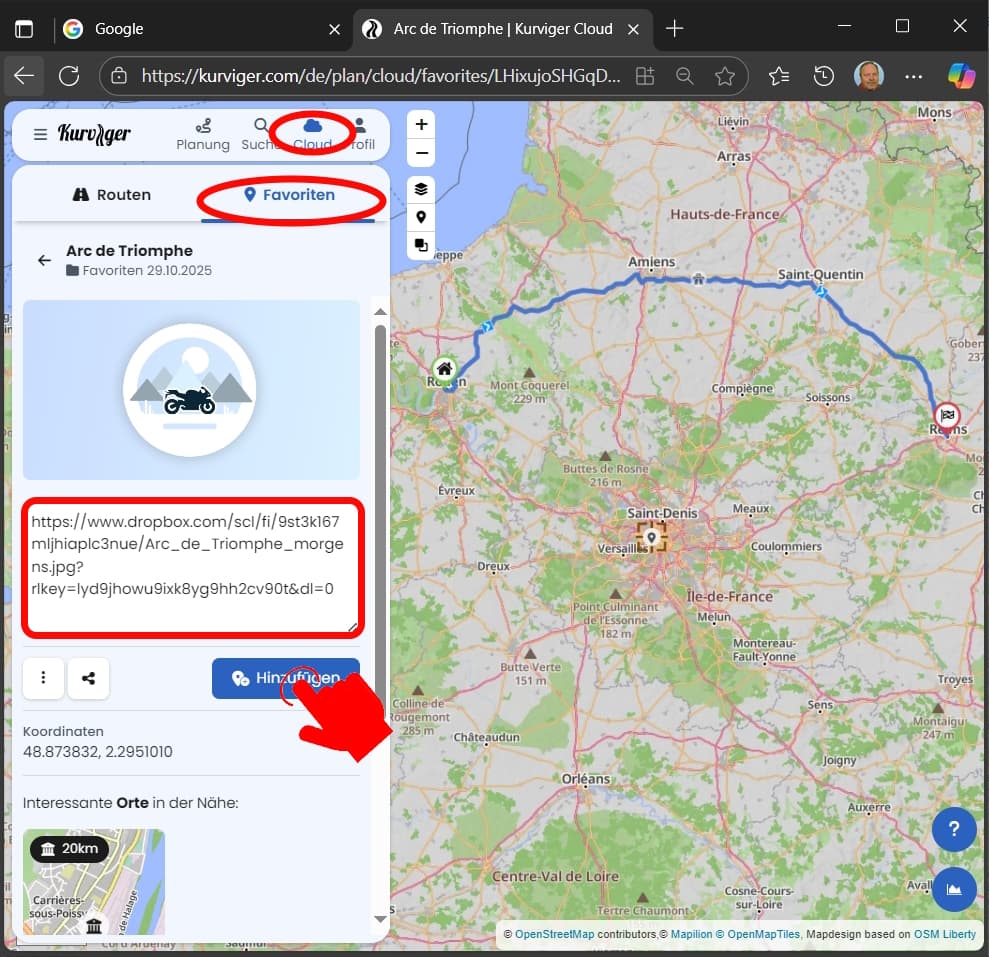Switch to the Routen tab
The height and width of the screenshot is (957, 989).
(112, 195)
